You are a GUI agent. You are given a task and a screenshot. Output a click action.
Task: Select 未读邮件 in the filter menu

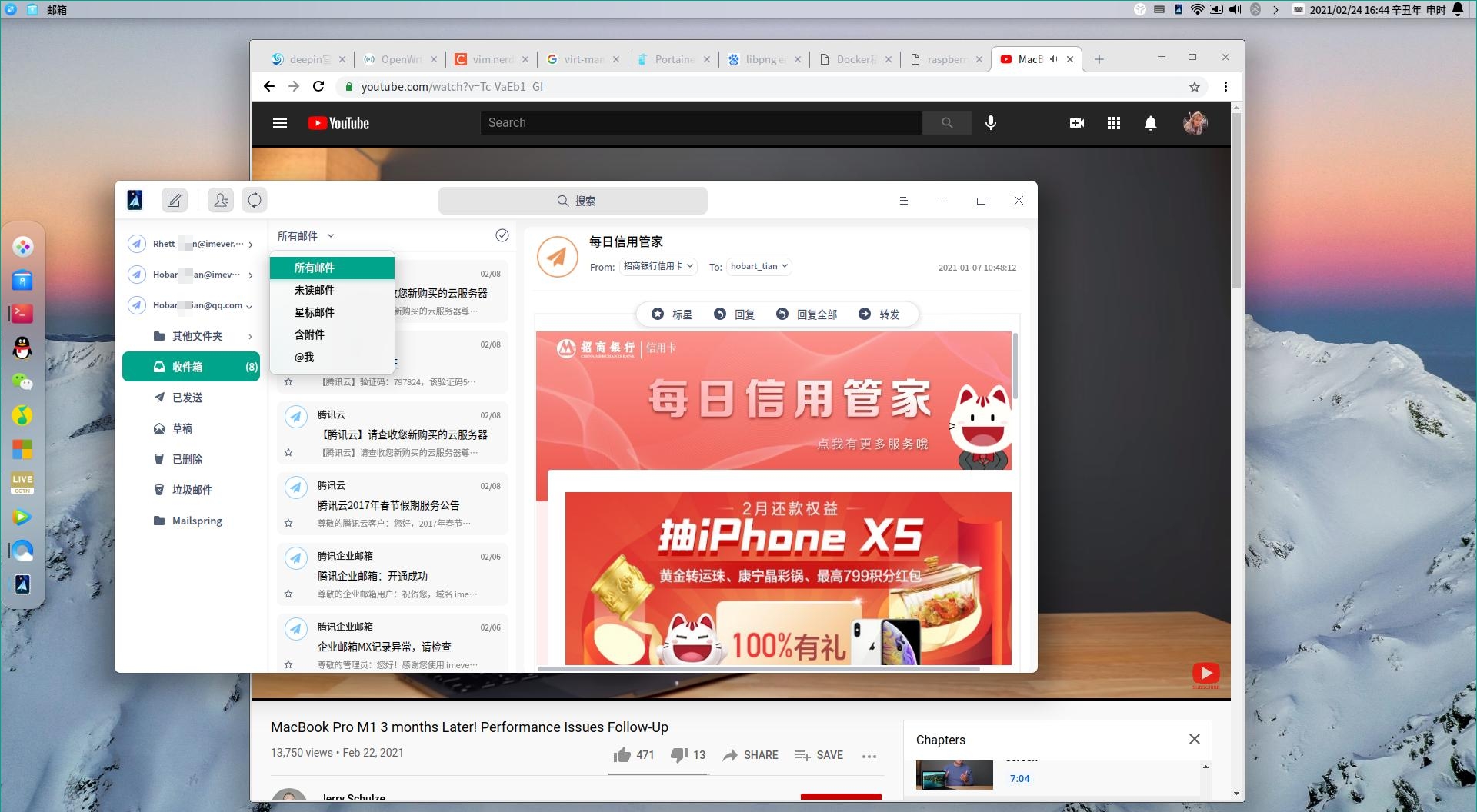pos(332,290)
